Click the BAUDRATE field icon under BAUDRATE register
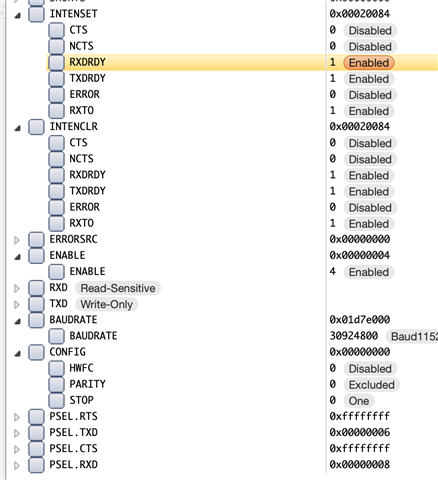This screenshot has width=438, height=480. tap(56, 336)
